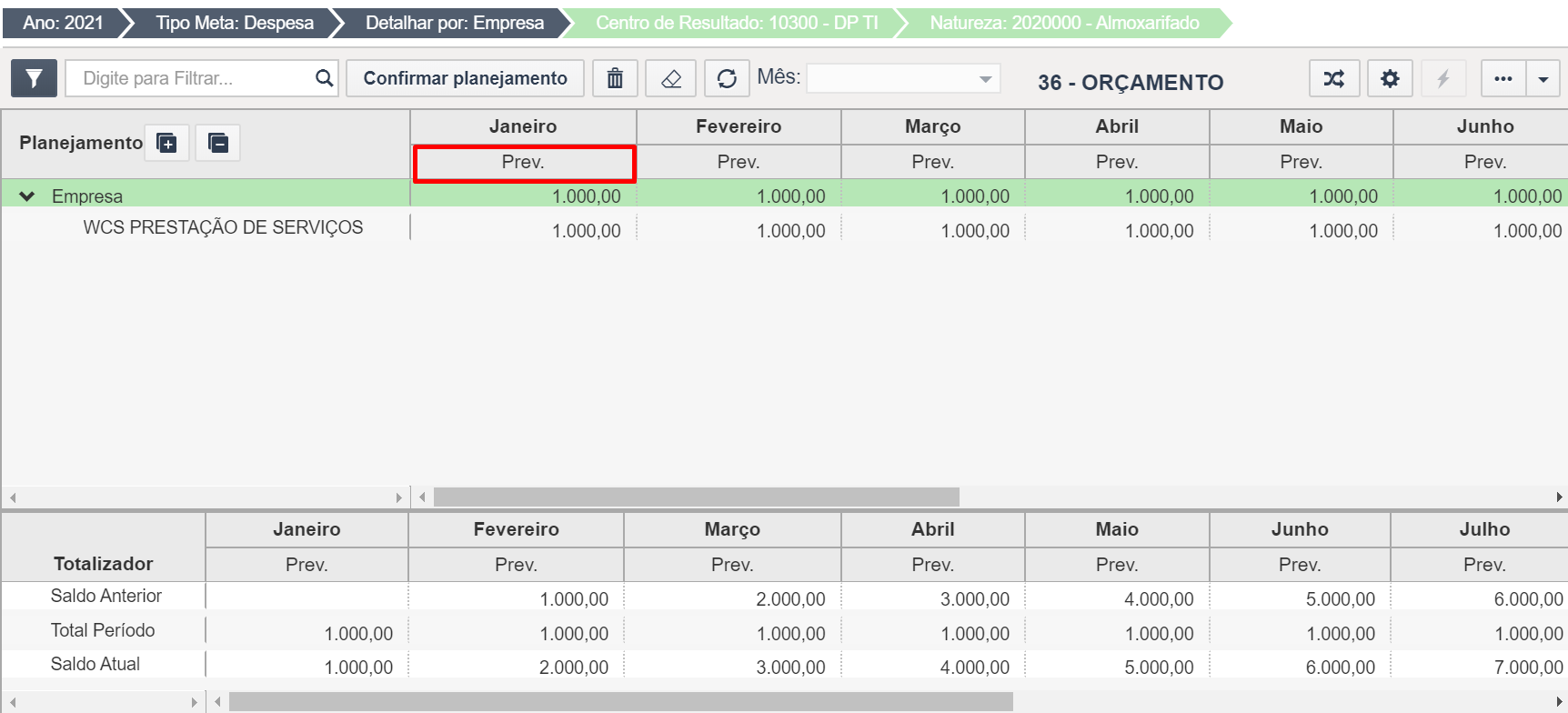Click the eraser clear icon
The image size is (1568, 713).
tap(671, 78)
